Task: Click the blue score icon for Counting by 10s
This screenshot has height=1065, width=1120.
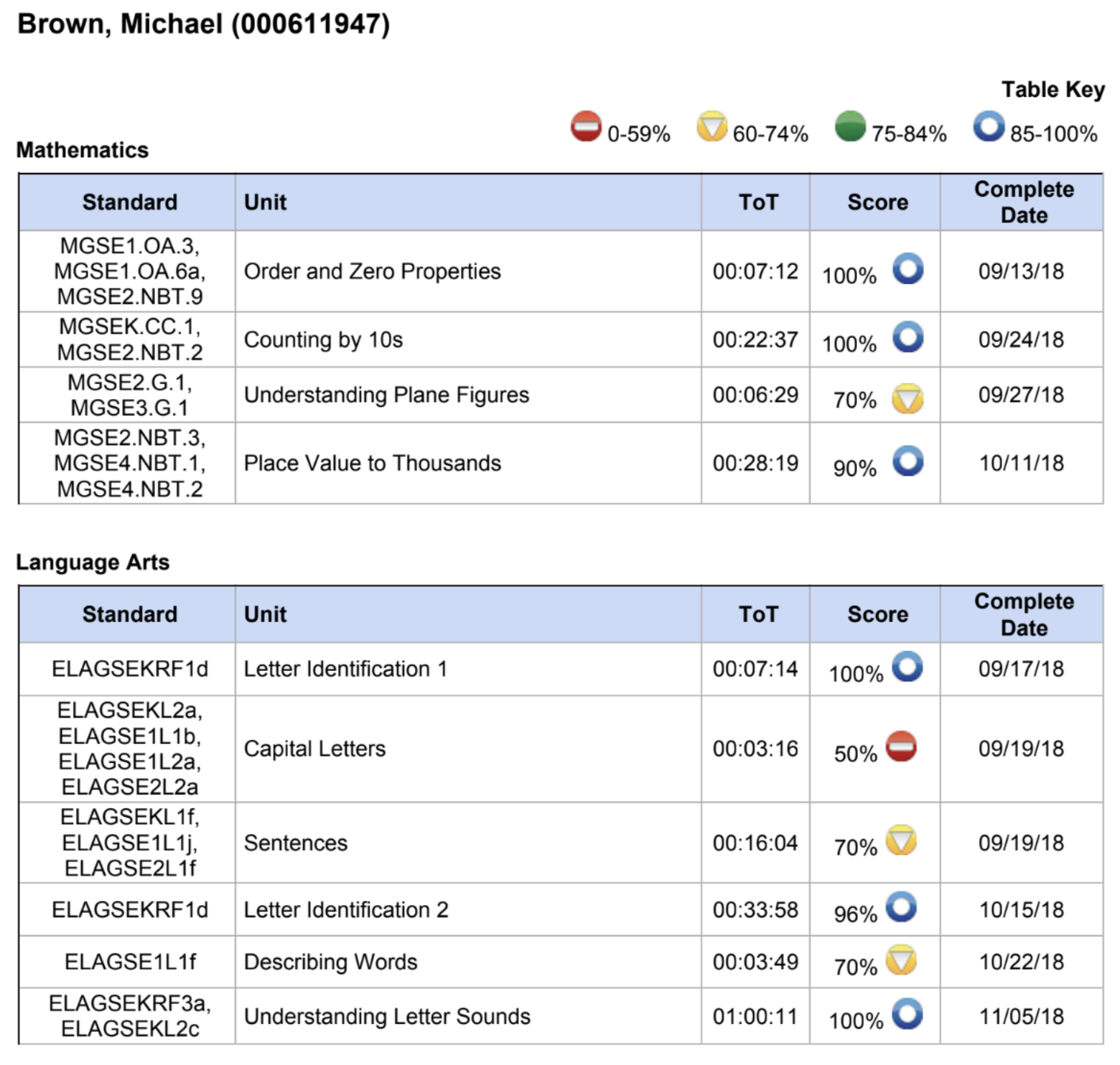Action: (908, 337)
